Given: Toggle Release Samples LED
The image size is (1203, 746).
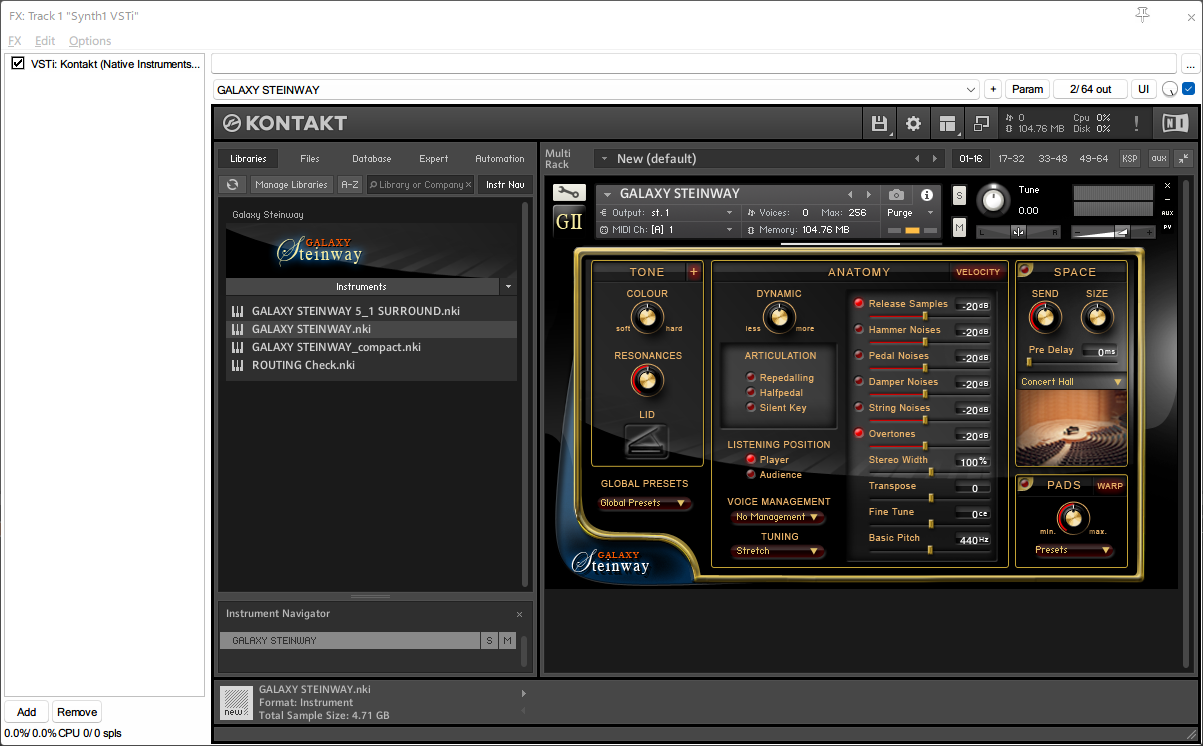Looking at the screenshot, I should [859, 304].
